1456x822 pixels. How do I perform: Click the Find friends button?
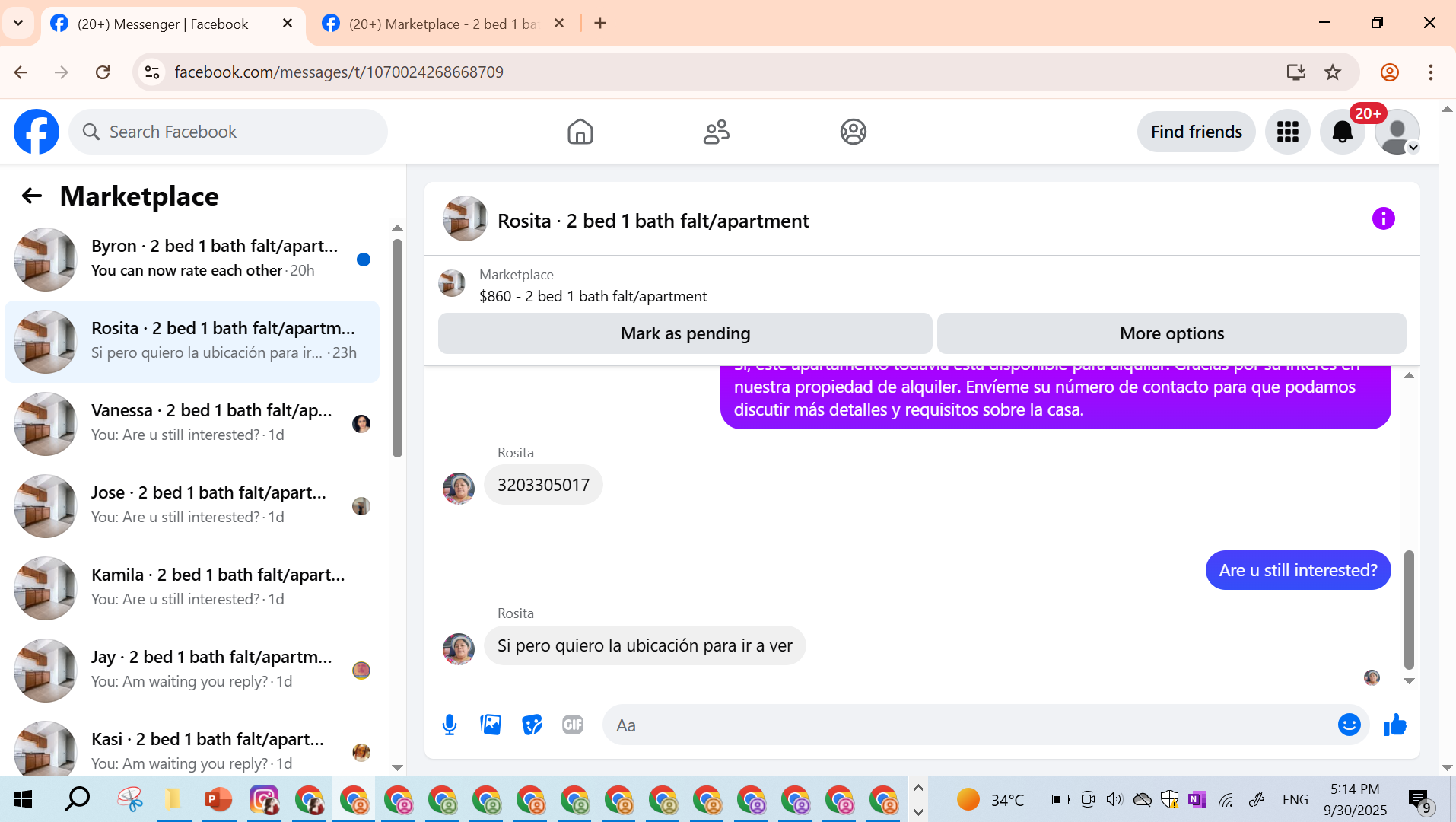pyautogui.click(x=1197, y=132)
